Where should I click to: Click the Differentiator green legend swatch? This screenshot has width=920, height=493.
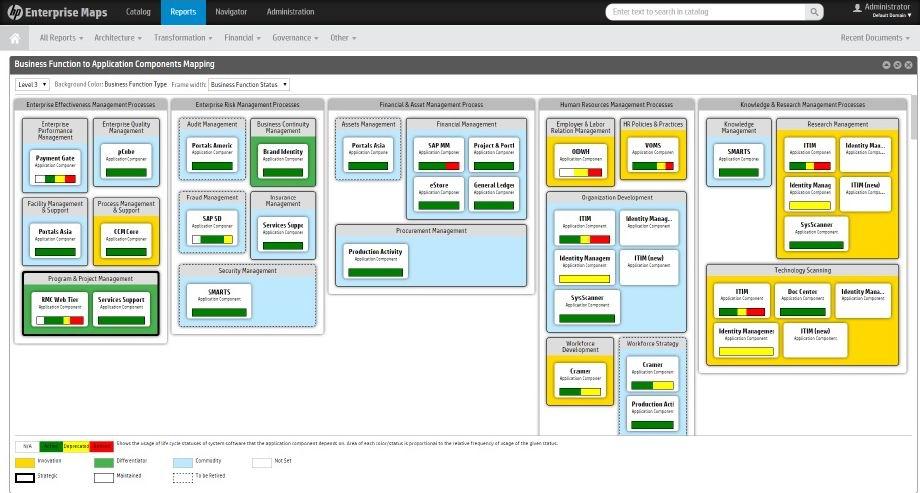tap(104, 462)
